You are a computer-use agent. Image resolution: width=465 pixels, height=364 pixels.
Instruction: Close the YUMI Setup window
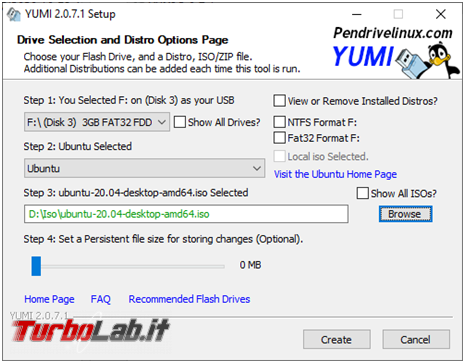(441, 14)
